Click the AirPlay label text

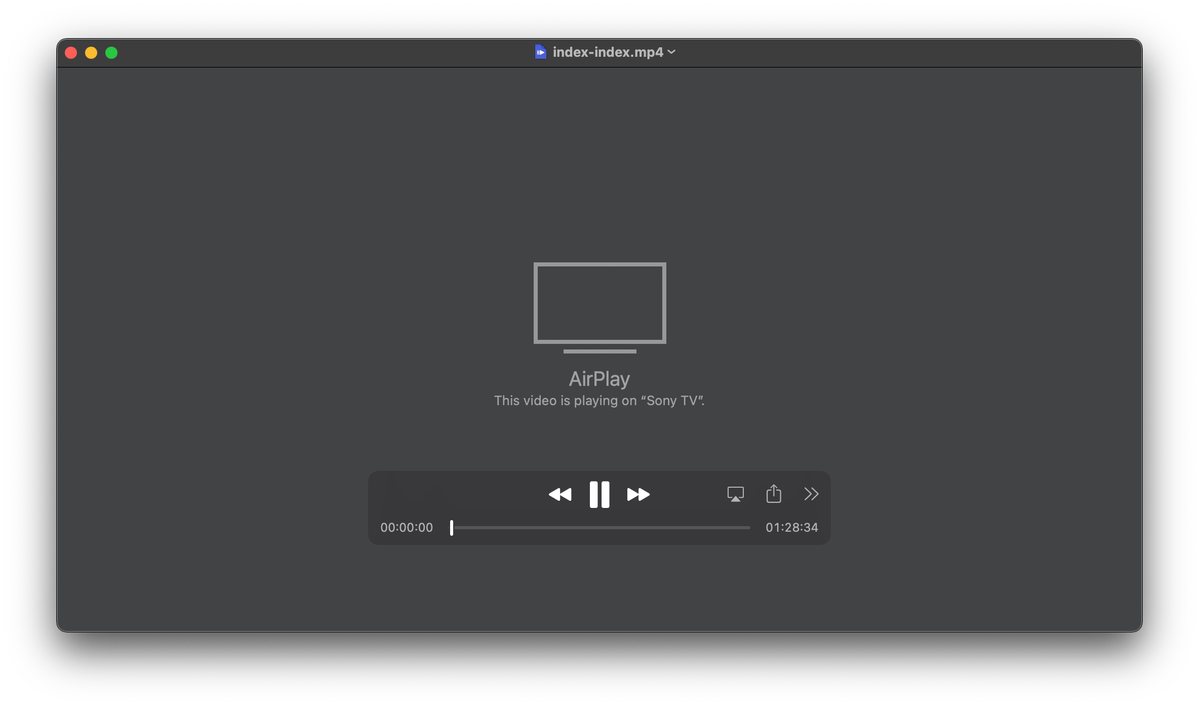pyautogui.click(x=599, y=379)
